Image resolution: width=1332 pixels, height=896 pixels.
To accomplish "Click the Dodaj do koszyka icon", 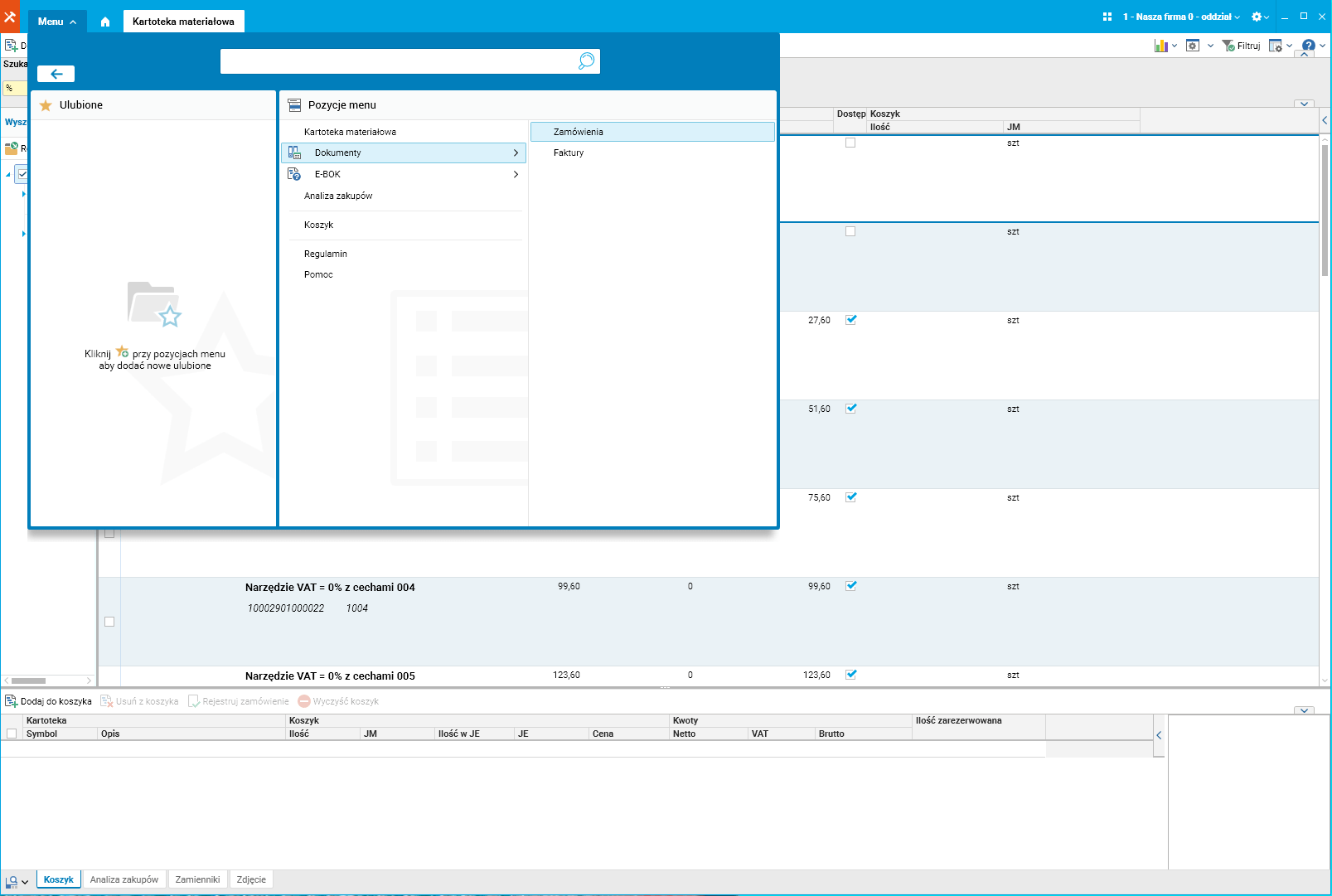I will [x=12, y=701].
